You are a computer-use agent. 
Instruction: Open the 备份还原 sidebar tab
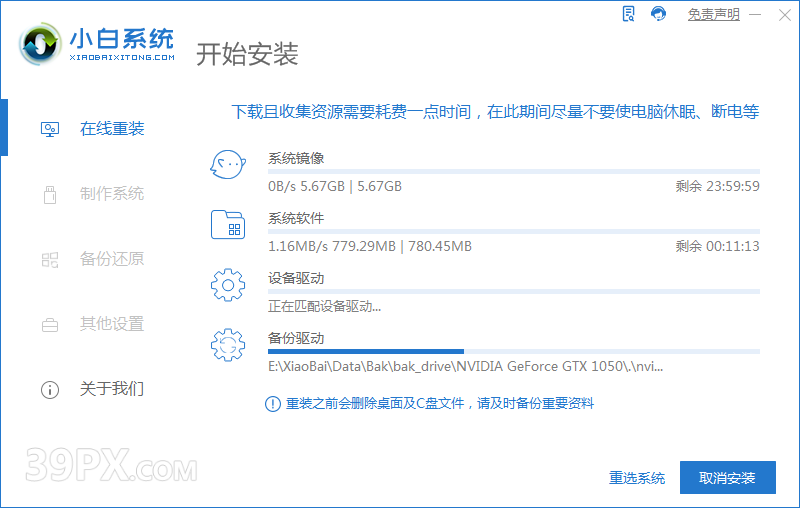pos(111,258)
